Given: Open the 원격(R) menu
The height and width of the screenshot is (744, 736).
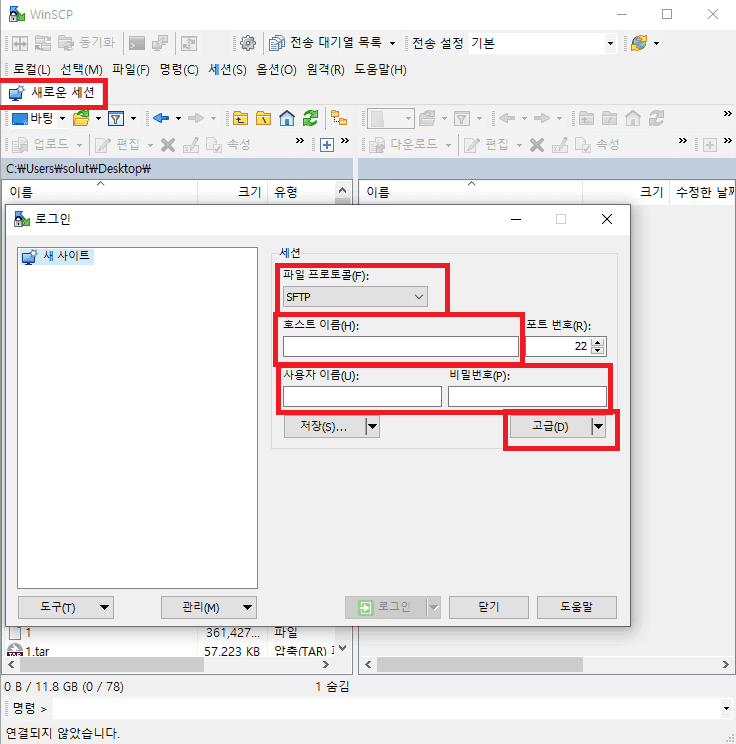Looking at the screenshot, I should click(x=326, y=70).
